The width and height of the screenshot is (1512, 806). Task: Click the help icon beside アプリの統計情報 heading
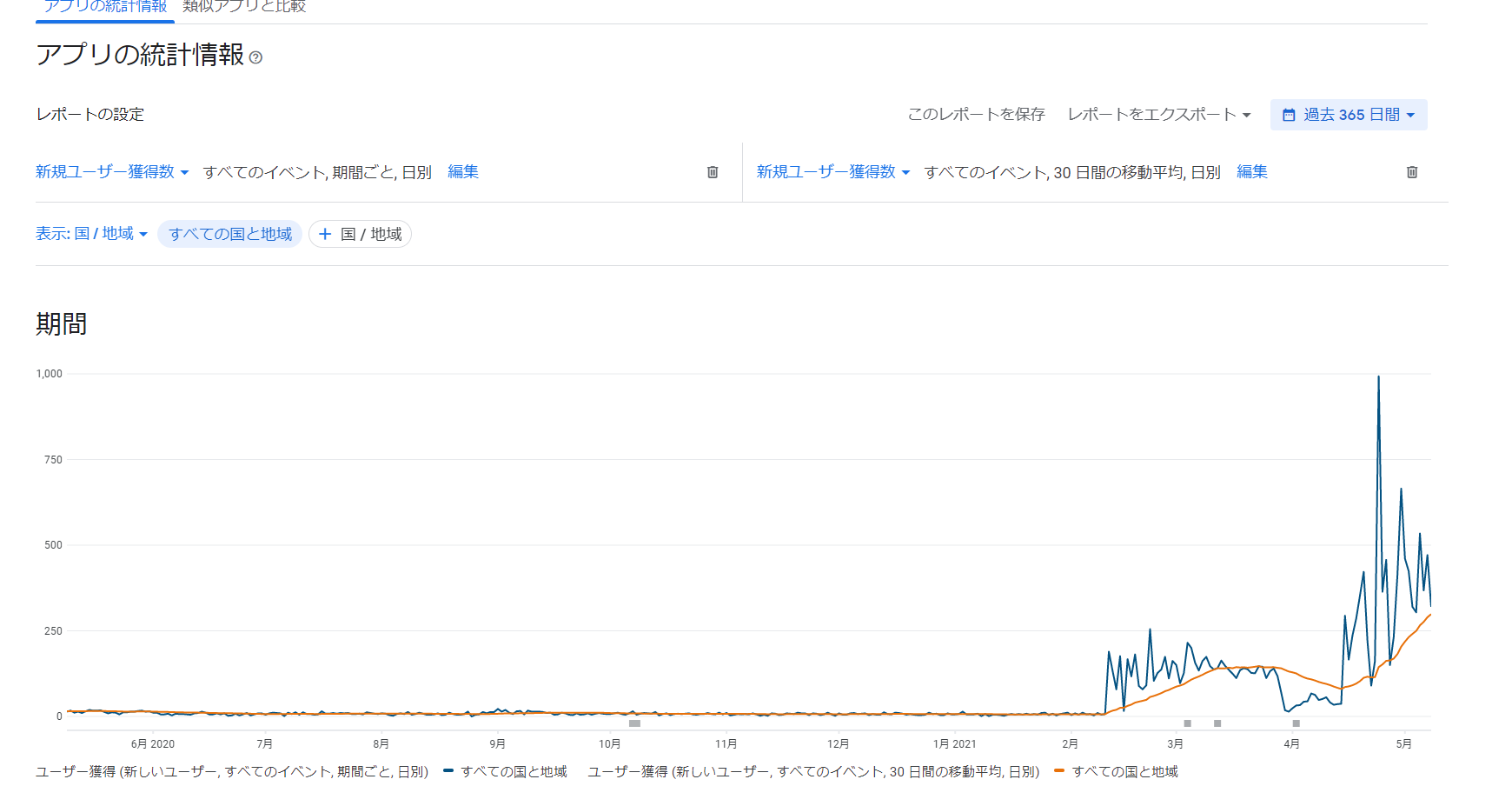(255, 57)
